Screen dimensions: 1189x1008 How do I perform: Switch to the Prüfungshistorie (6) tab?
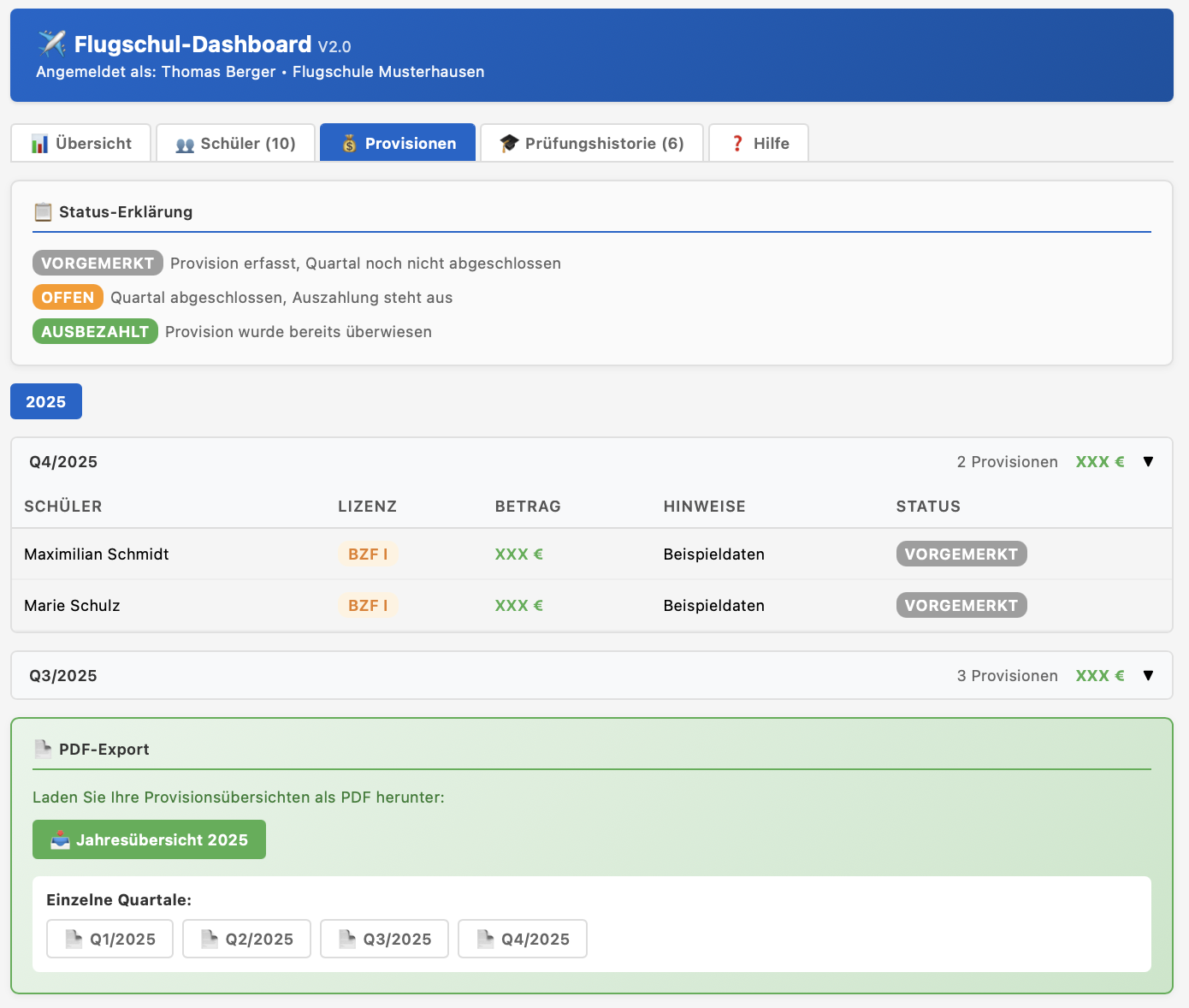592,144
